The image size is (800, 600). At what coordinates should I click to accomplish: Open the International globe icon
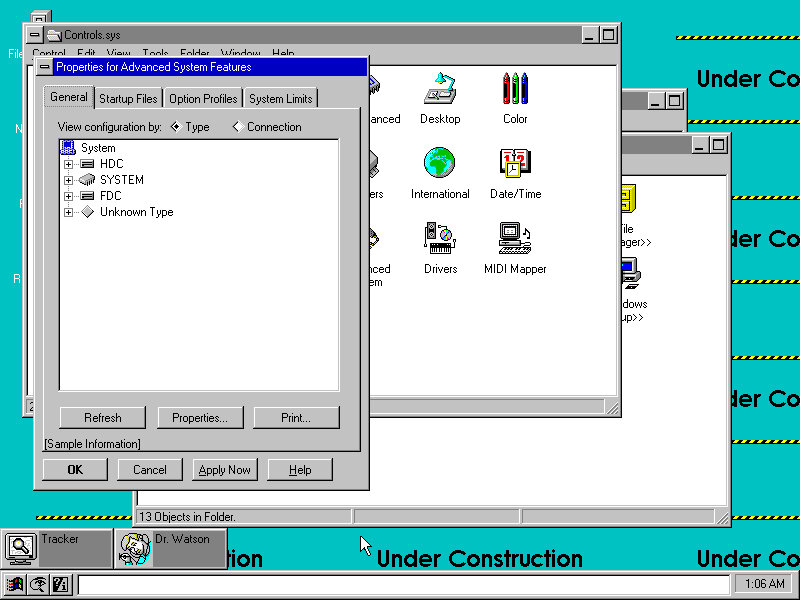[x=439, y=164]
